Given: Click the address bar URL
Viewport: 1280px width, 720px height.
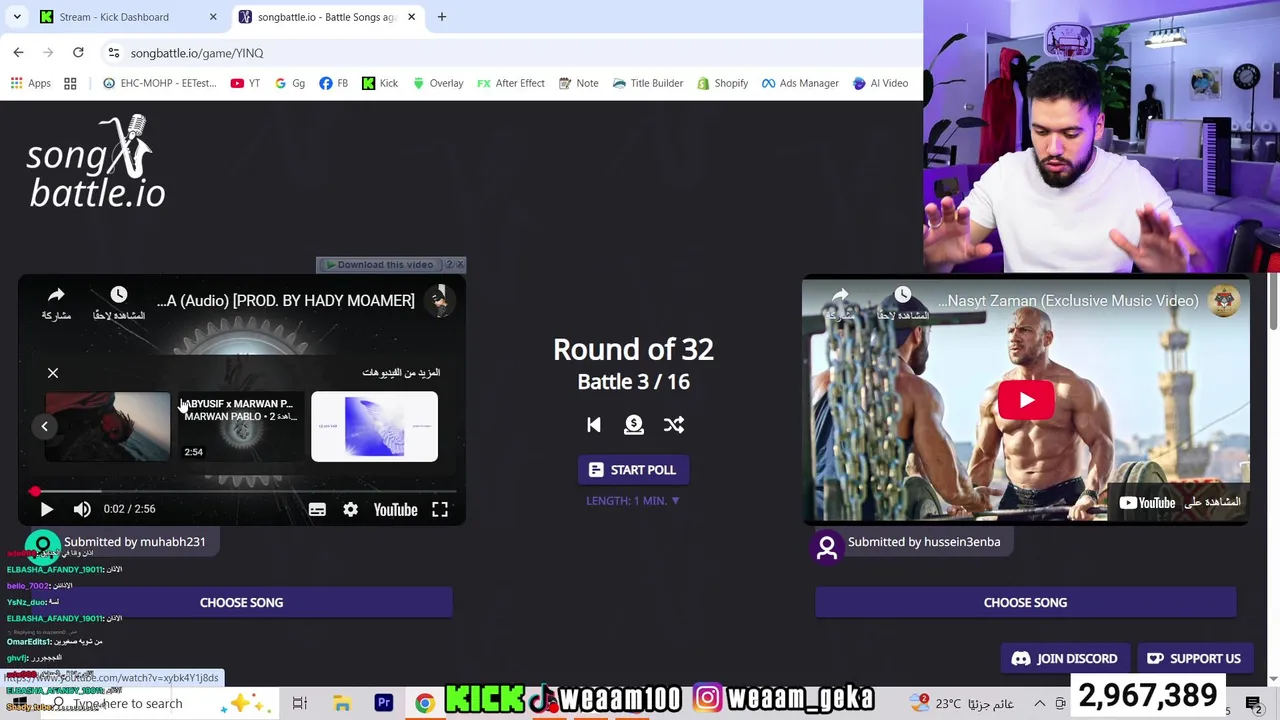Looking at the screenshot, I should tap(197, 53).
